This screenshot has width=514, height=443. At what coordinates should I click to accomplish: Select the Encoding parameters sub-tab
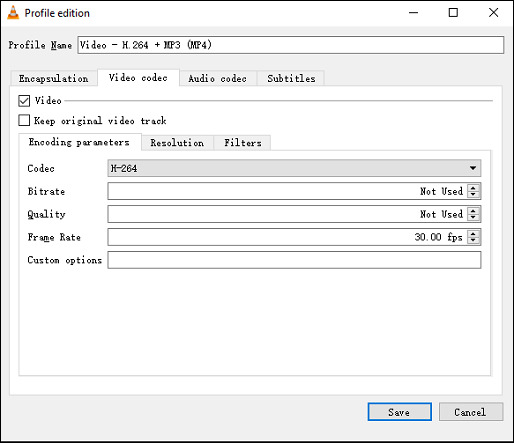[x=79, y=142]
